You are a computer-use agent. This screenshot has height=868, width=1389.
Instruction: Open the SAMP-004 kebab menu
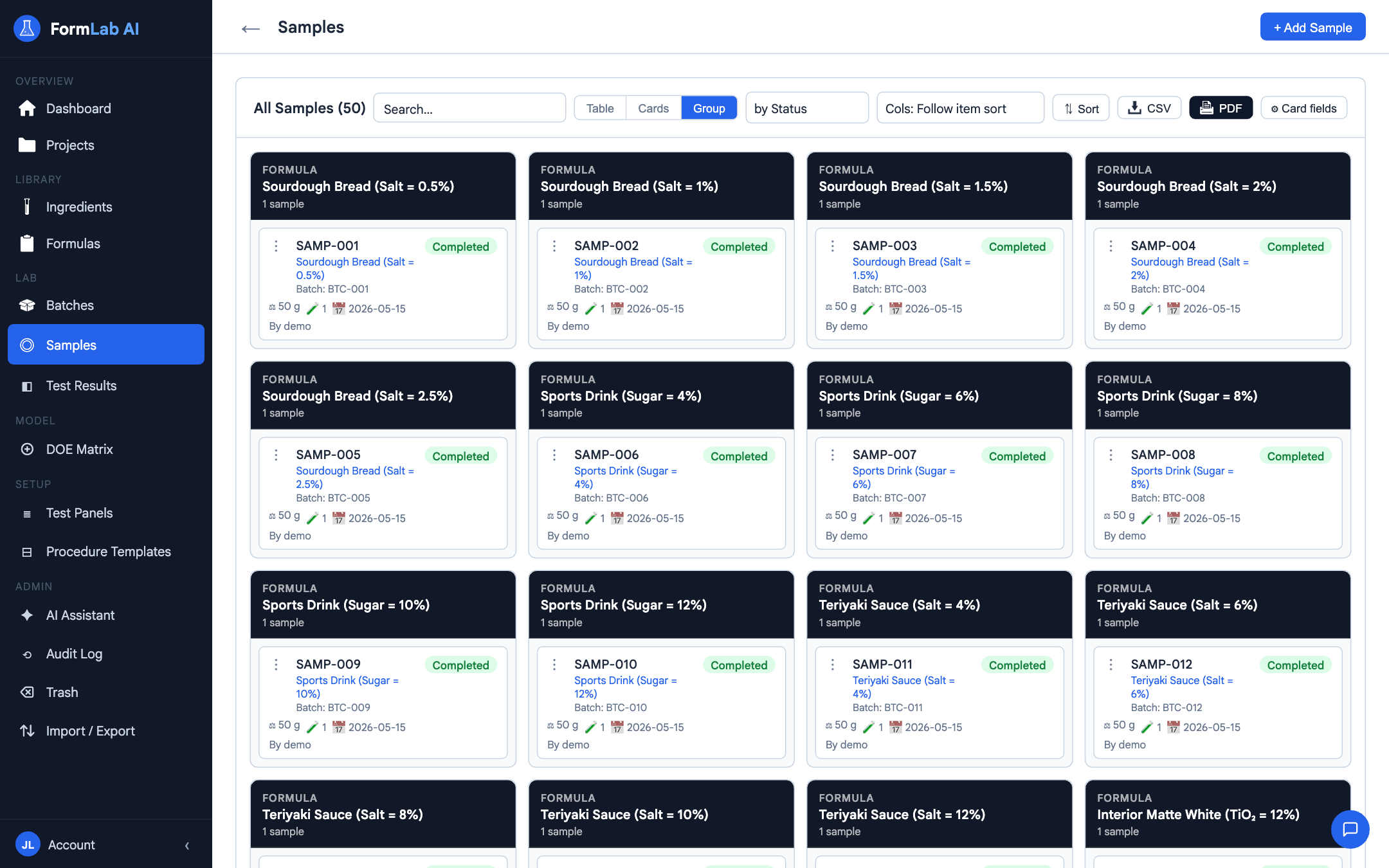tap(1111, 246)
